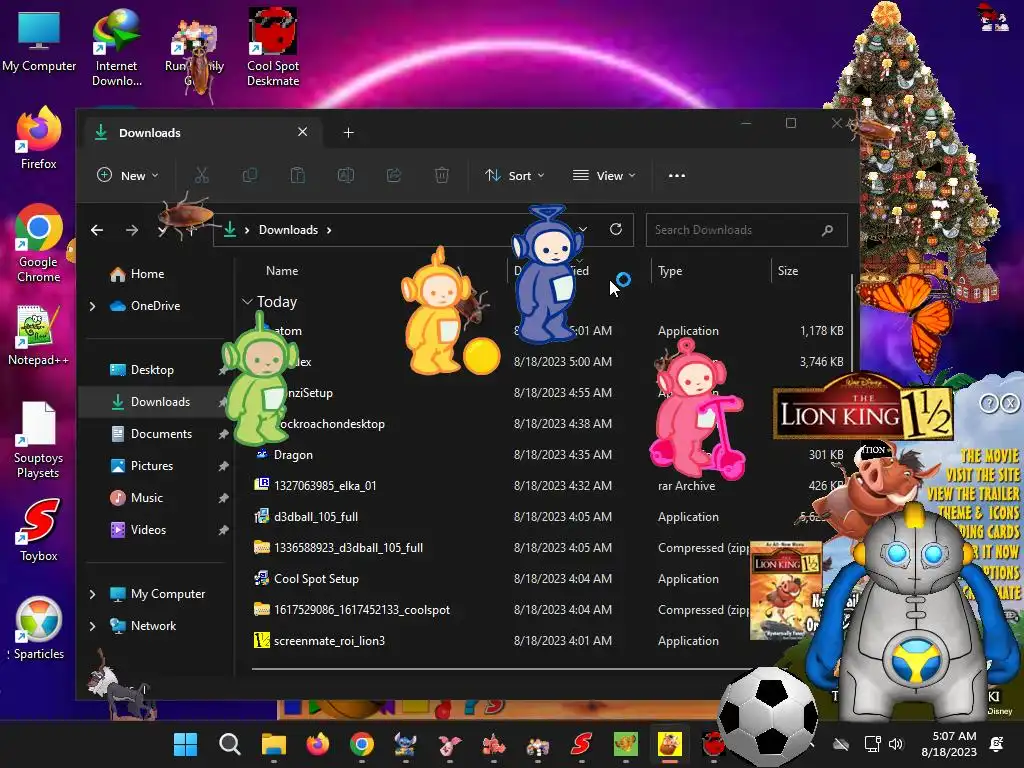Open My Computer desktop icon
Viewport: 1024px width, 768px height.
(x=39, y=42)
